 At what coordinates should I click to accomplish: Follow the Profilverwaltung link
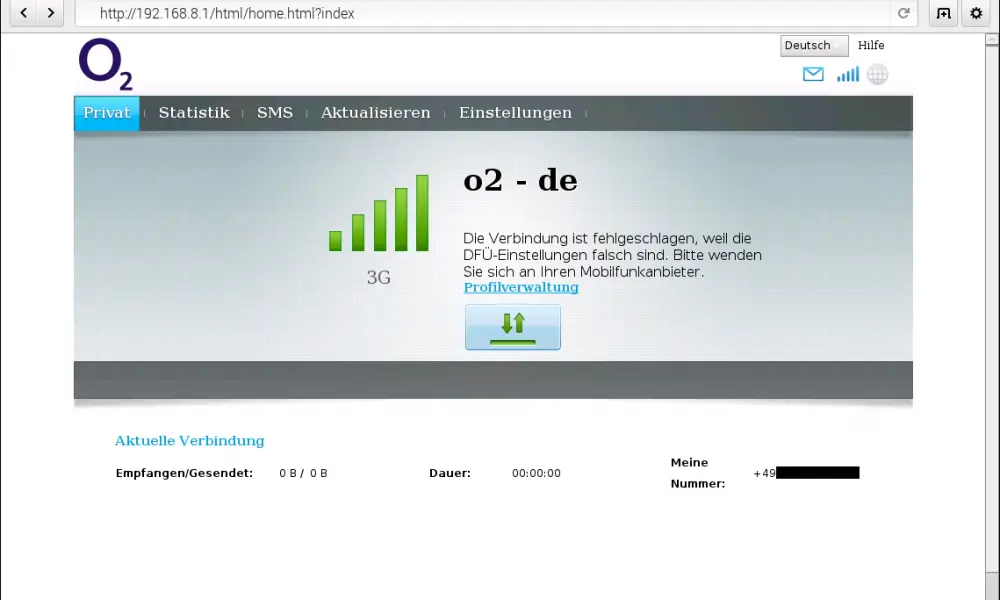click(521, 288)
